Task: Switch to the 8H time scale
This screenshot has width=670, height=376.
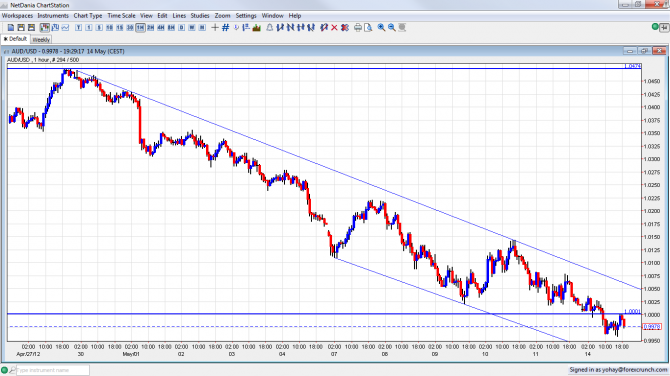Action: coord(171,27)
